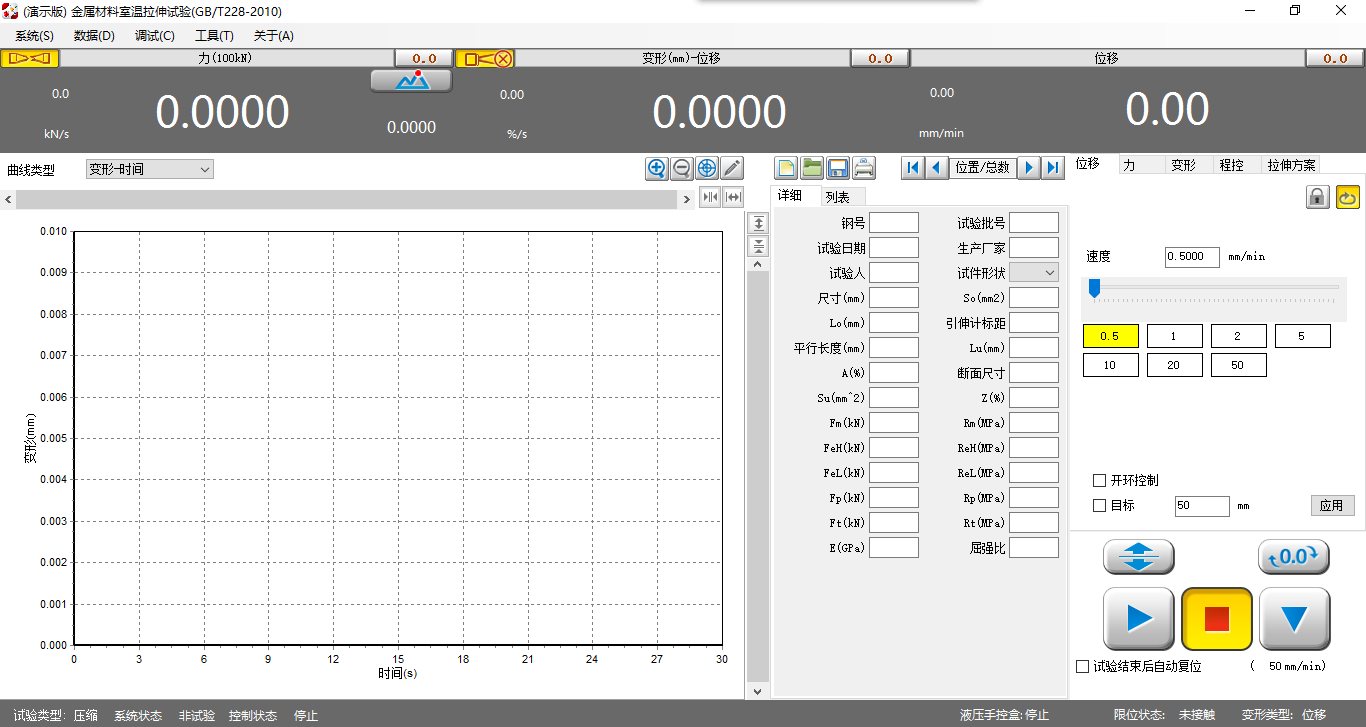This screenshot has height=727, width=1366.
Task: Open the 曲线类型 dropdown
Action: pyautogui.click(x=150, y=170)
